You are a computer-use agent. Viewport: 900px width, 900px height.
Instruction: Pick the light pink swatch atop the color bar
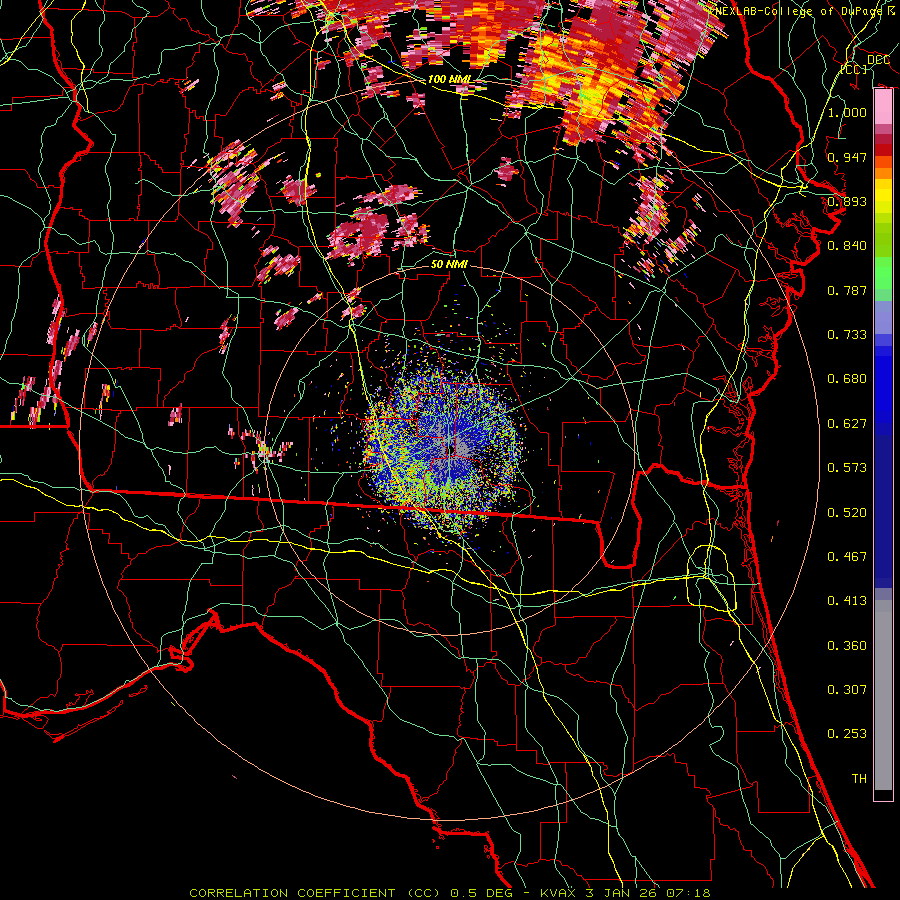tap(883, 106)
